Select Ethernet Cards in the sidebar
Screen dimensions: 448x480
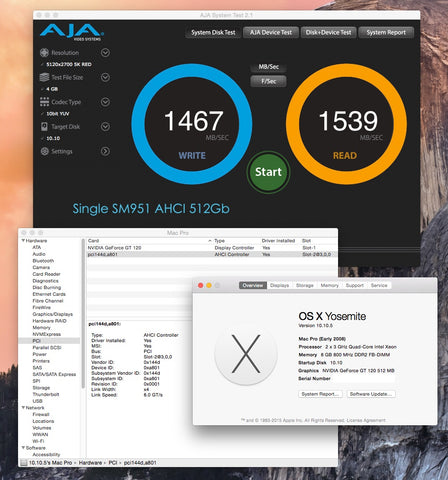[x=49, y=294]
